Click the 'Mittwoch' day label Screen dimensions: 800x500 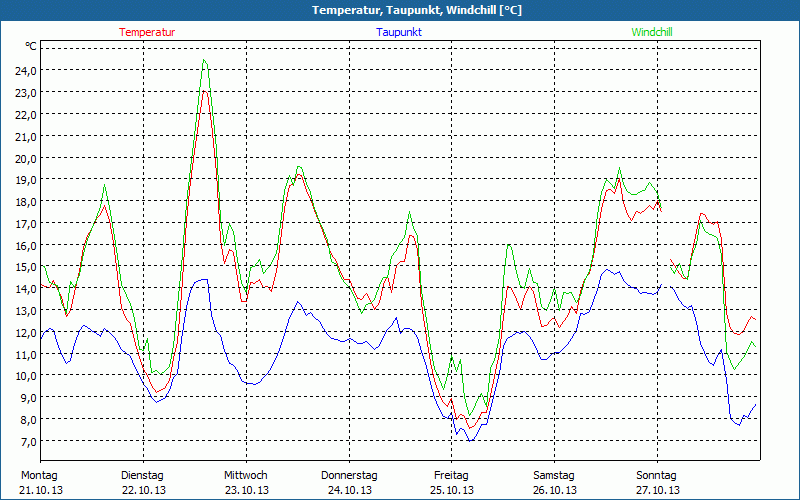click(x=245, y=476)
